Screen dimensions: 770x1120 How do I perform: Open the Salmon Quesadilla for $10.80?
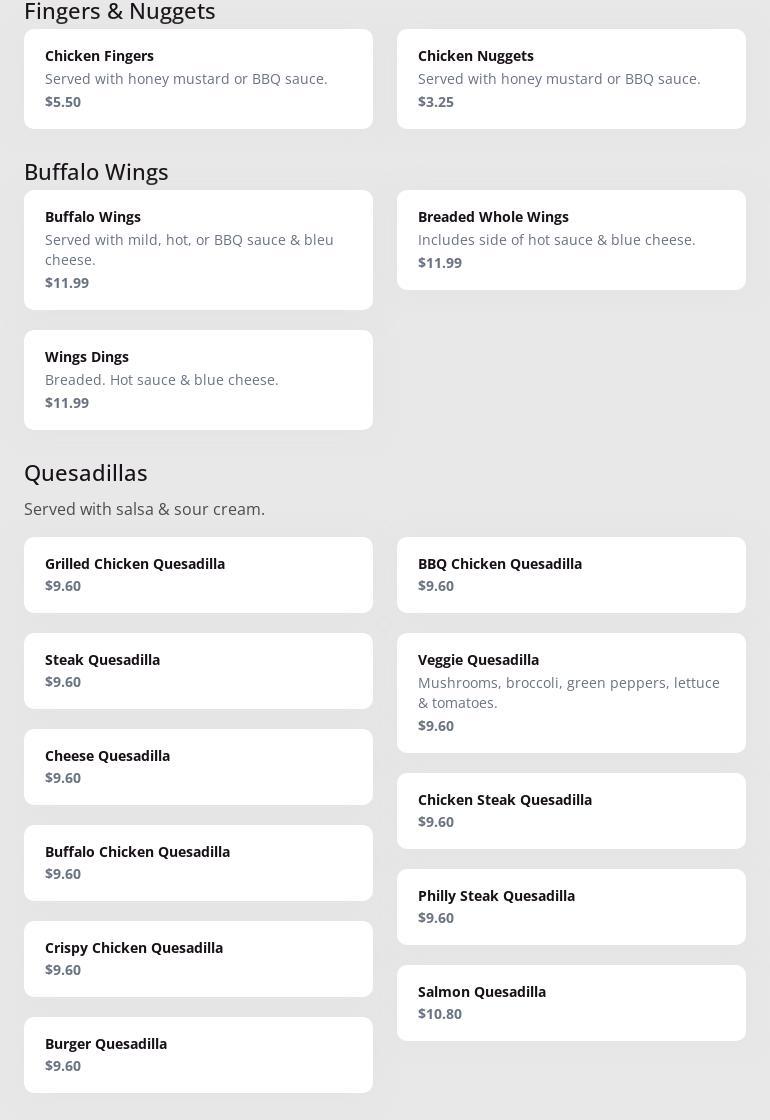(x=571, y=1003)
